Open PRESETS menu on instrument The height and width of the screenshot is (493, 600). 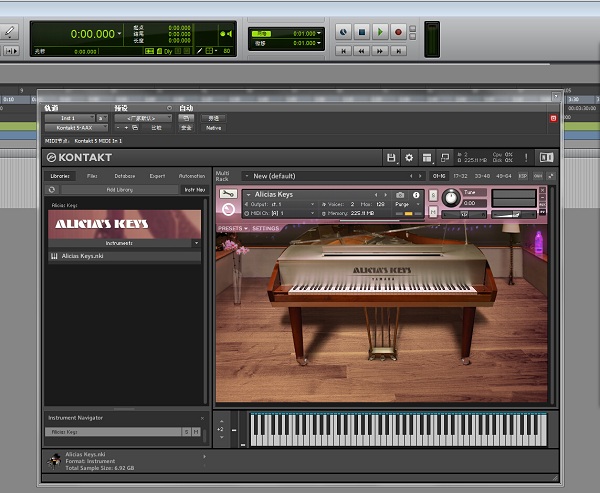coord(233,229)
